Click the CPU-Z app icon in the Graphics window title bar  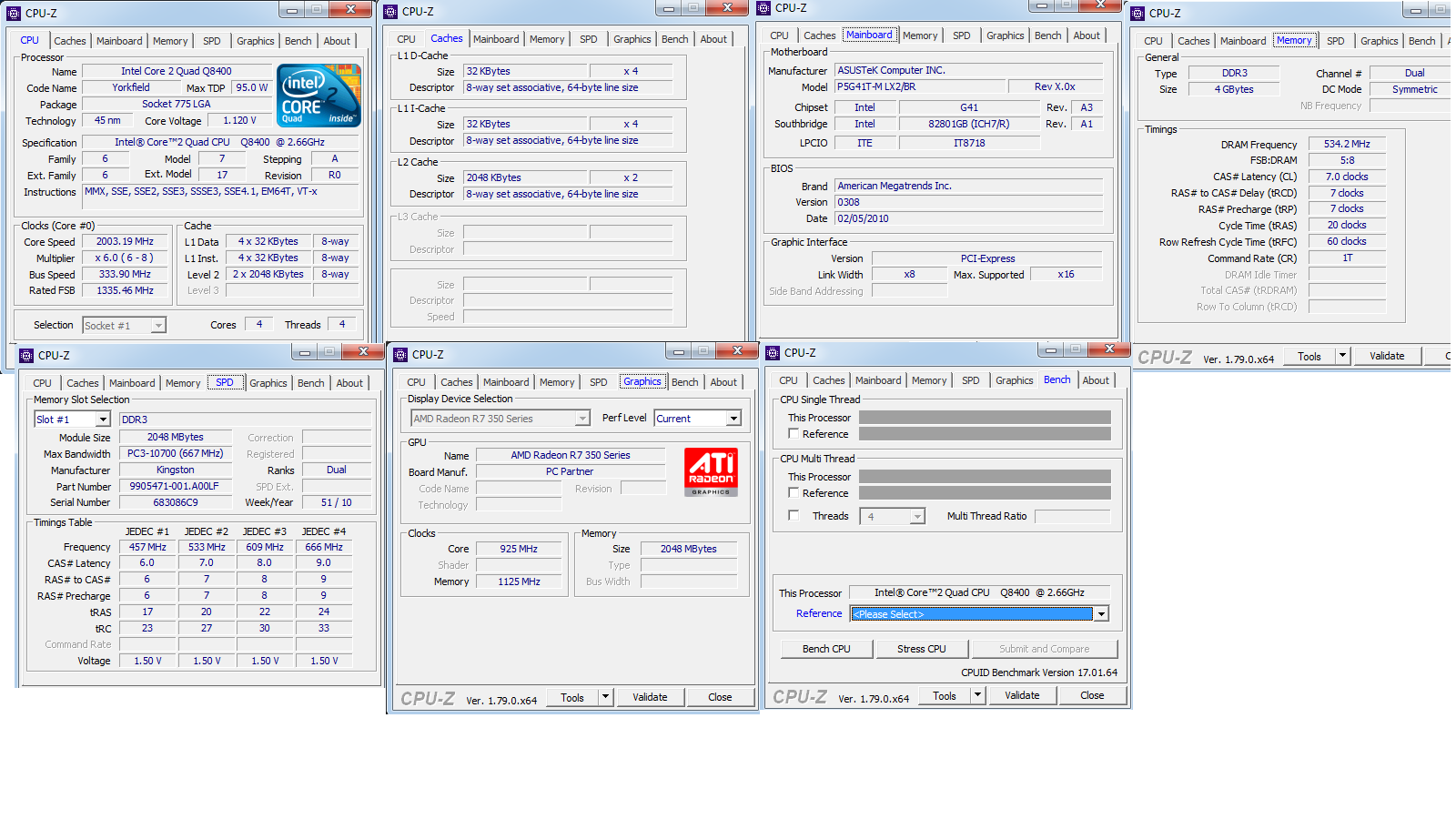[x=400, y=355]
